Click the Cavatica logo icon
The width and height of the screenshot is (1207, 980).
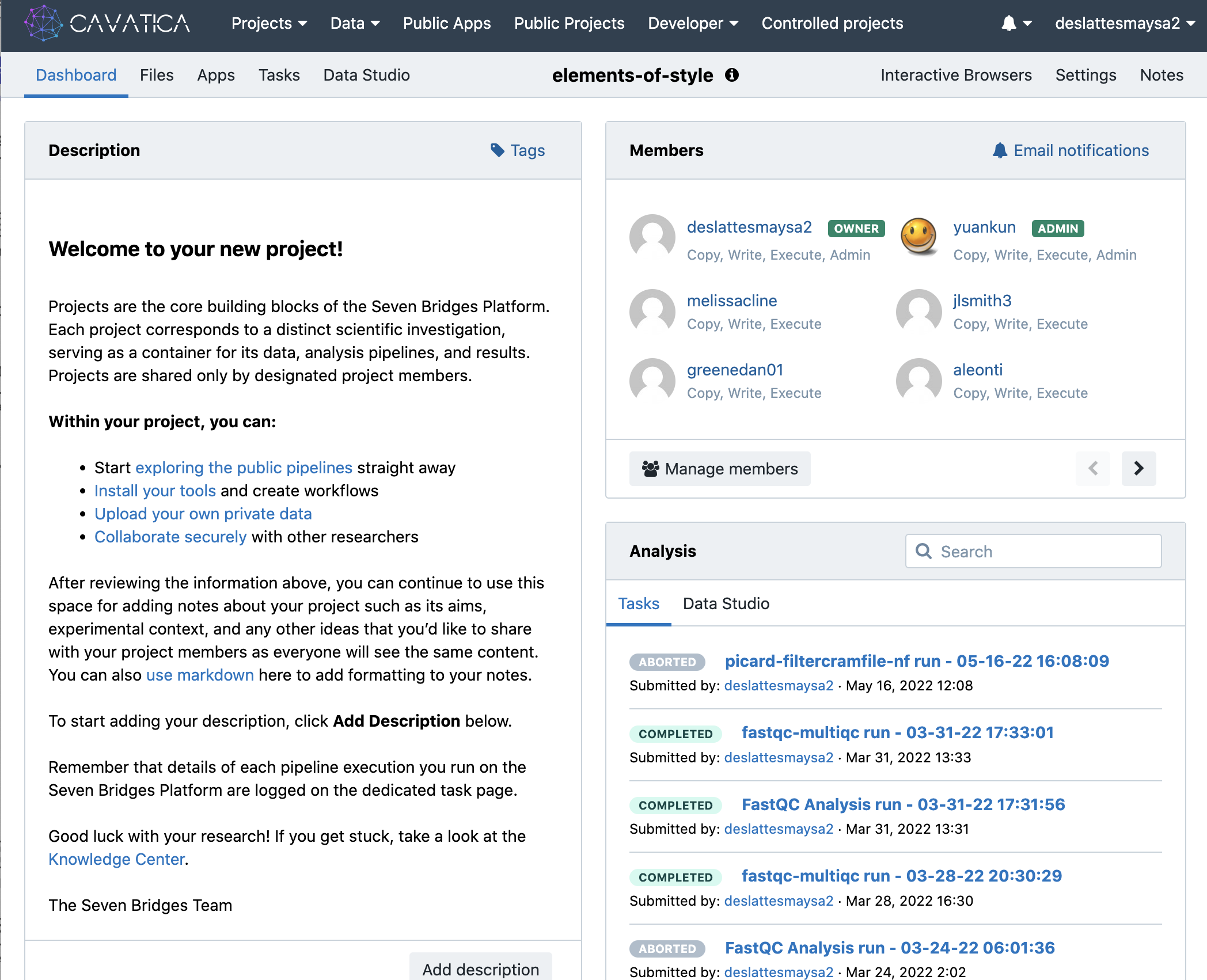[43, 24]
